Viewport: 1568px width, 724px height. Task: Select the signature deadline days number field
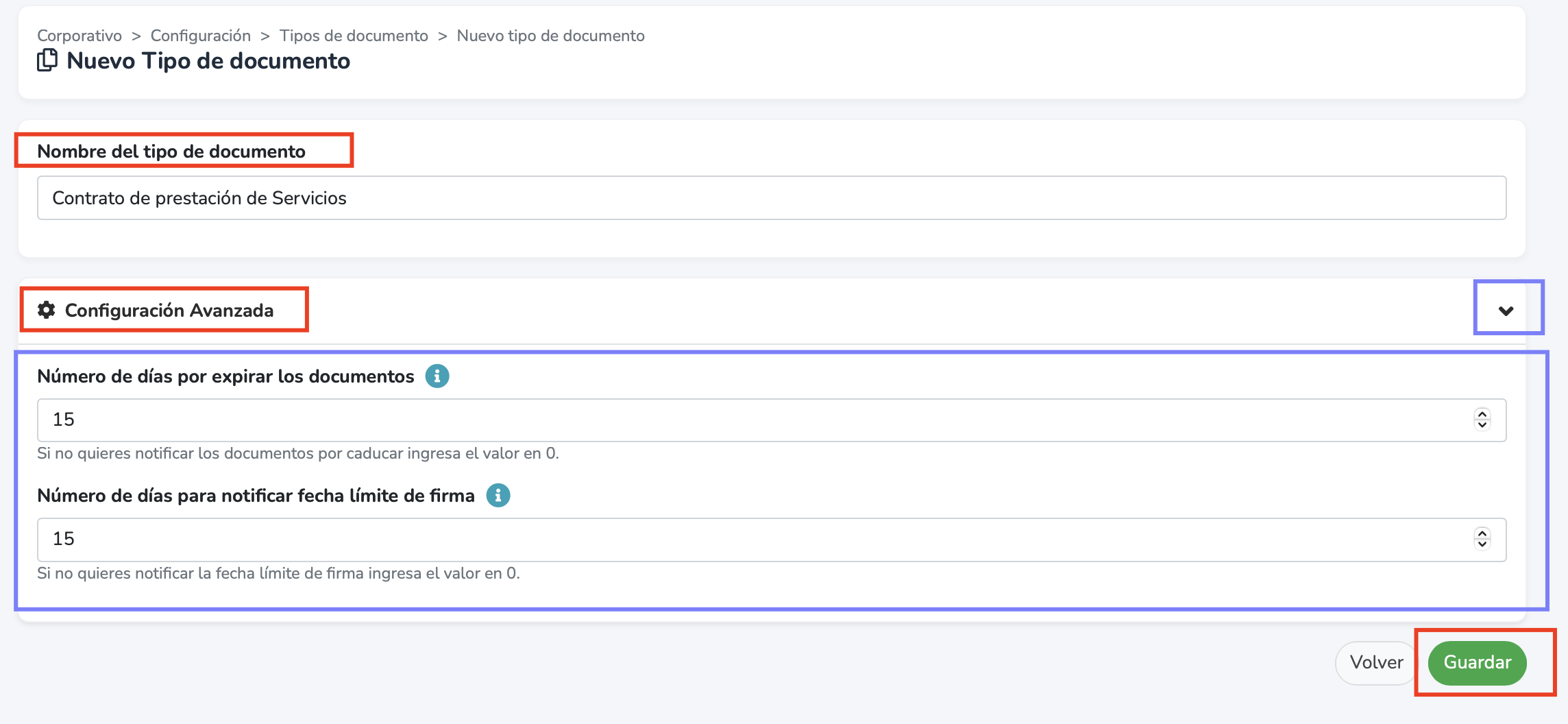754,539
